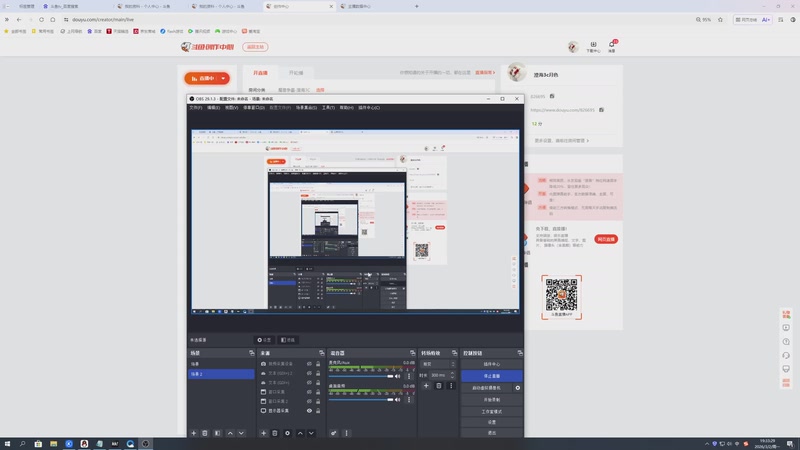Toggle visibility of the Window Capture 2 source
The height and width of the screenshot is (450, 800).
pyautogui.click(x=309, y=401)
